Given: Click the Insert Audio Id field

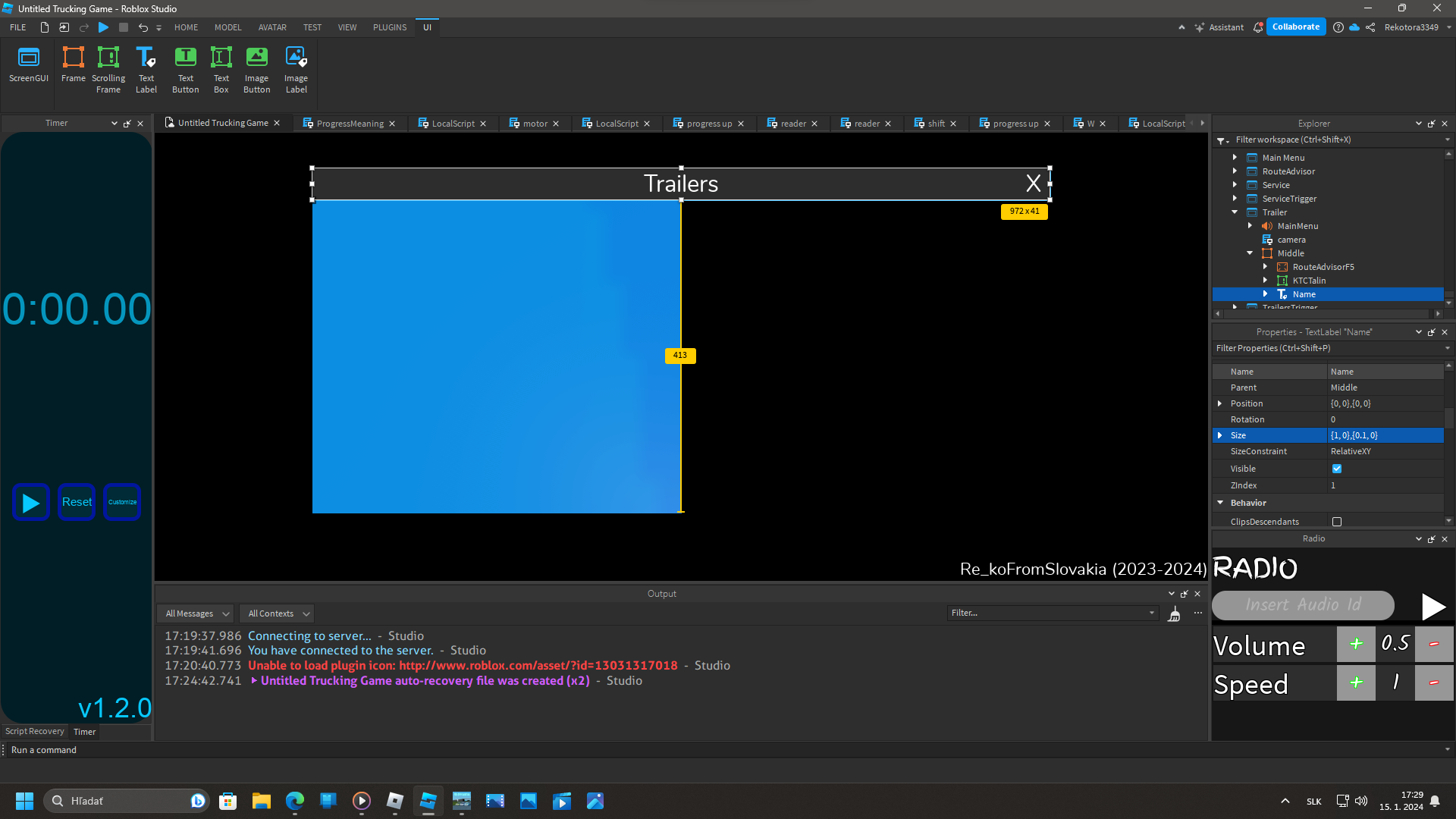Looking at the screenshot, I should coord(1302,605).
